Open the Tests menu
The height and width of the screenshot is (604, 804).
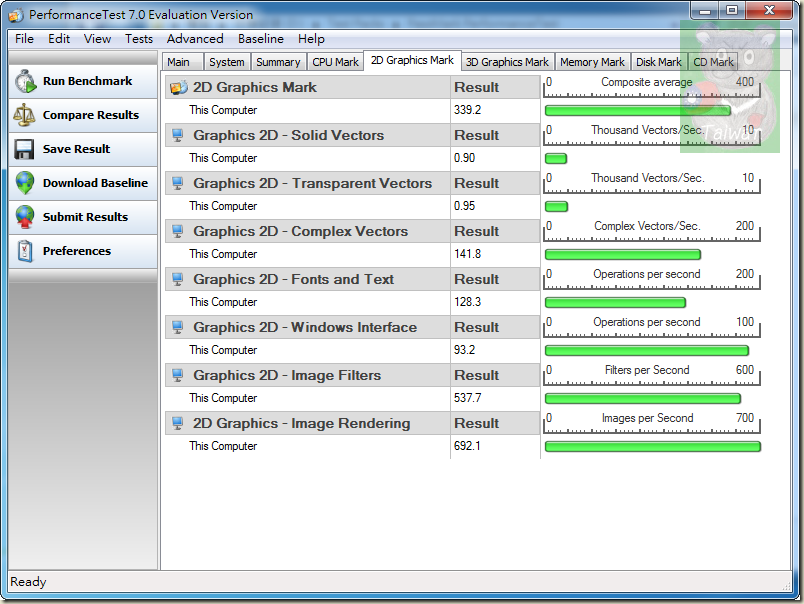[139, 39]
